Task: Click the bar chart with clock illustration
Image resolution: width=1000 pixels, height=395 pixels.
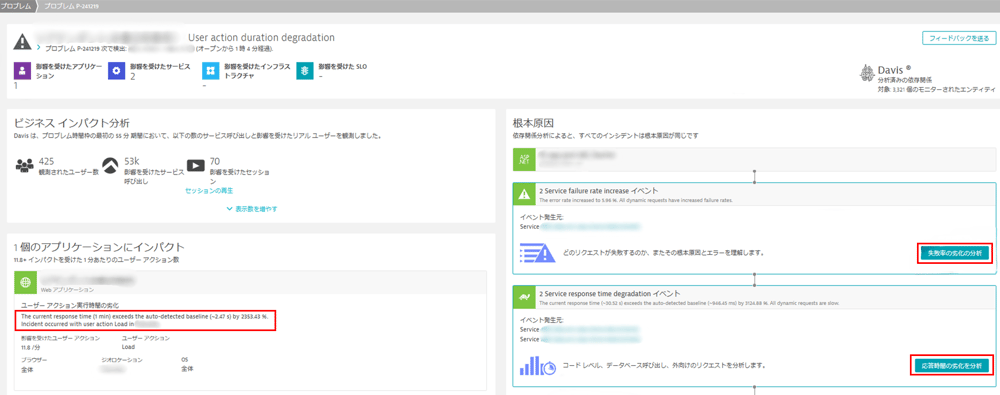Action: coord(537,366)
